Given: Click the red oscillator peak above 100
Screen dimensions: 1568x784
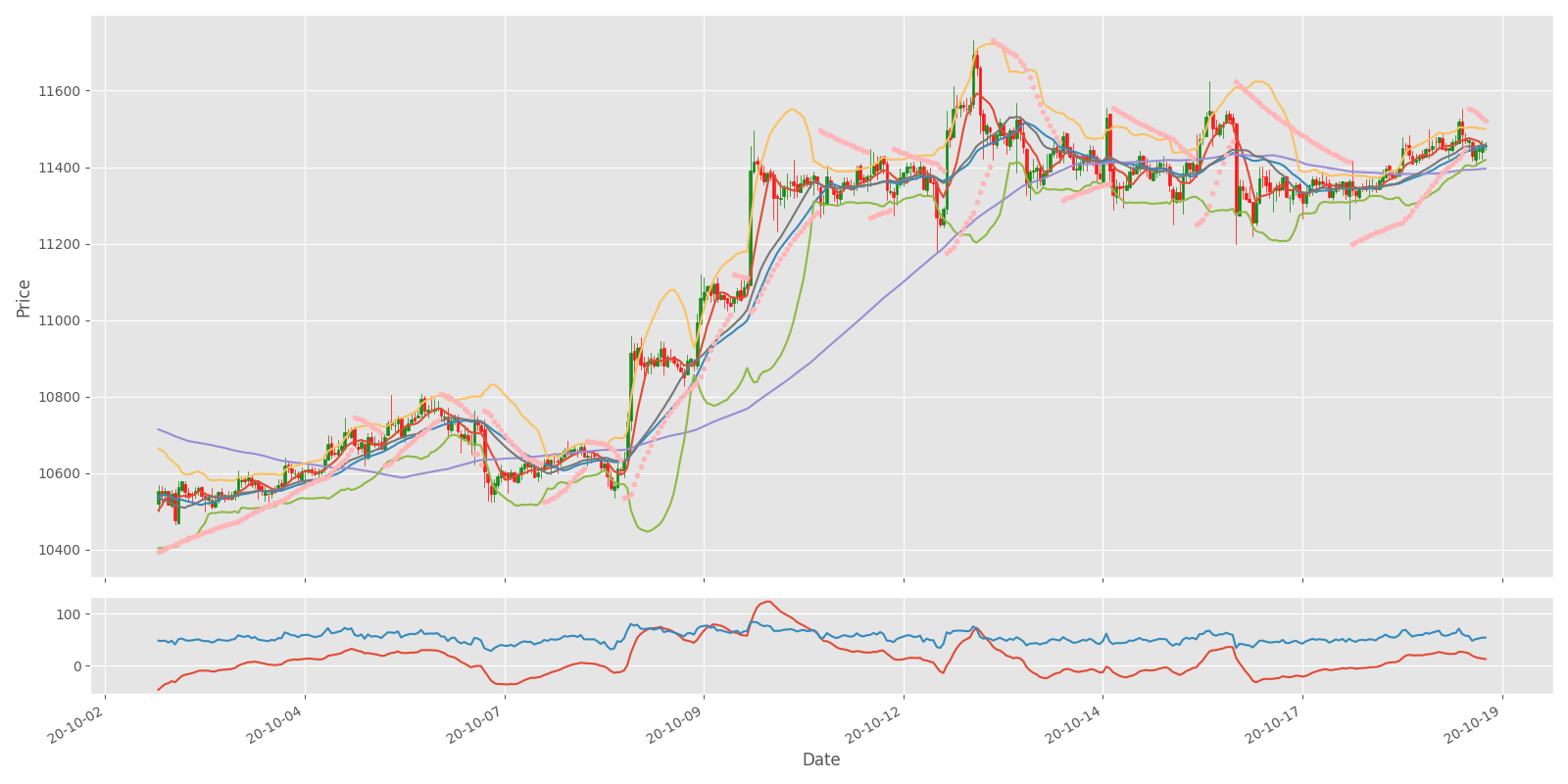Looking at the screenshot, I should coord(767,602).
